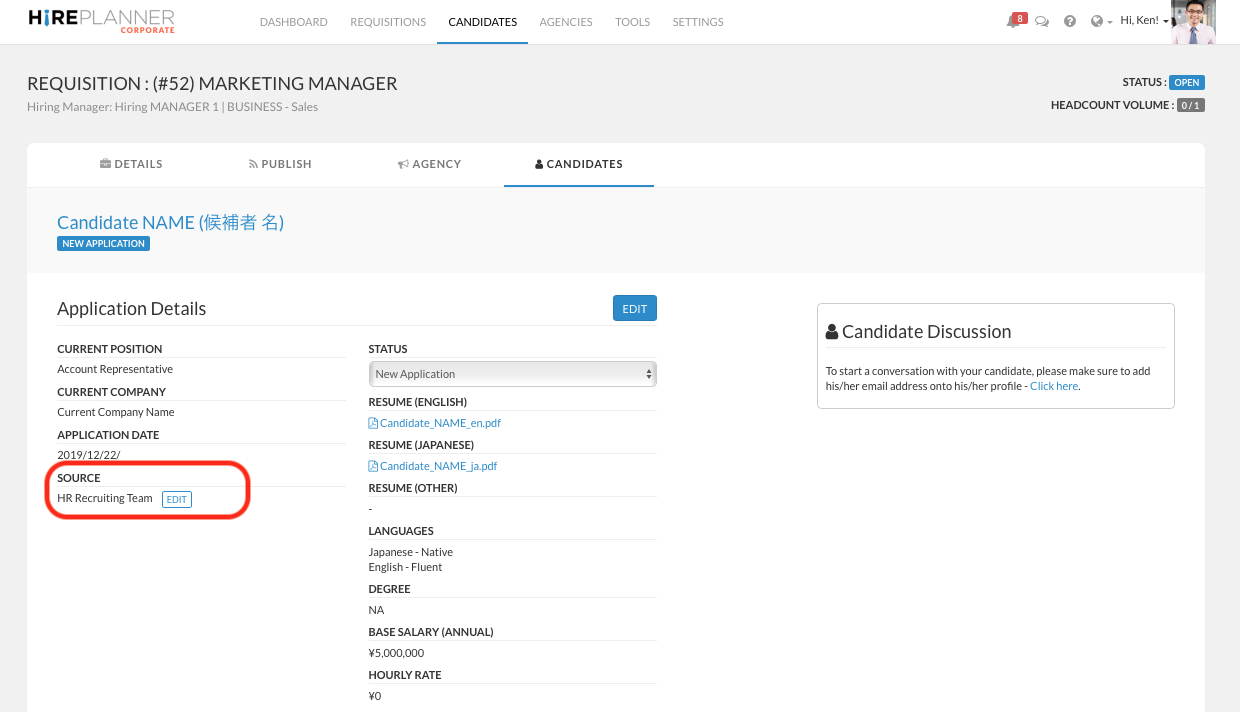
Task: Open the English resume PDF file
Action: tap(439, 423)
